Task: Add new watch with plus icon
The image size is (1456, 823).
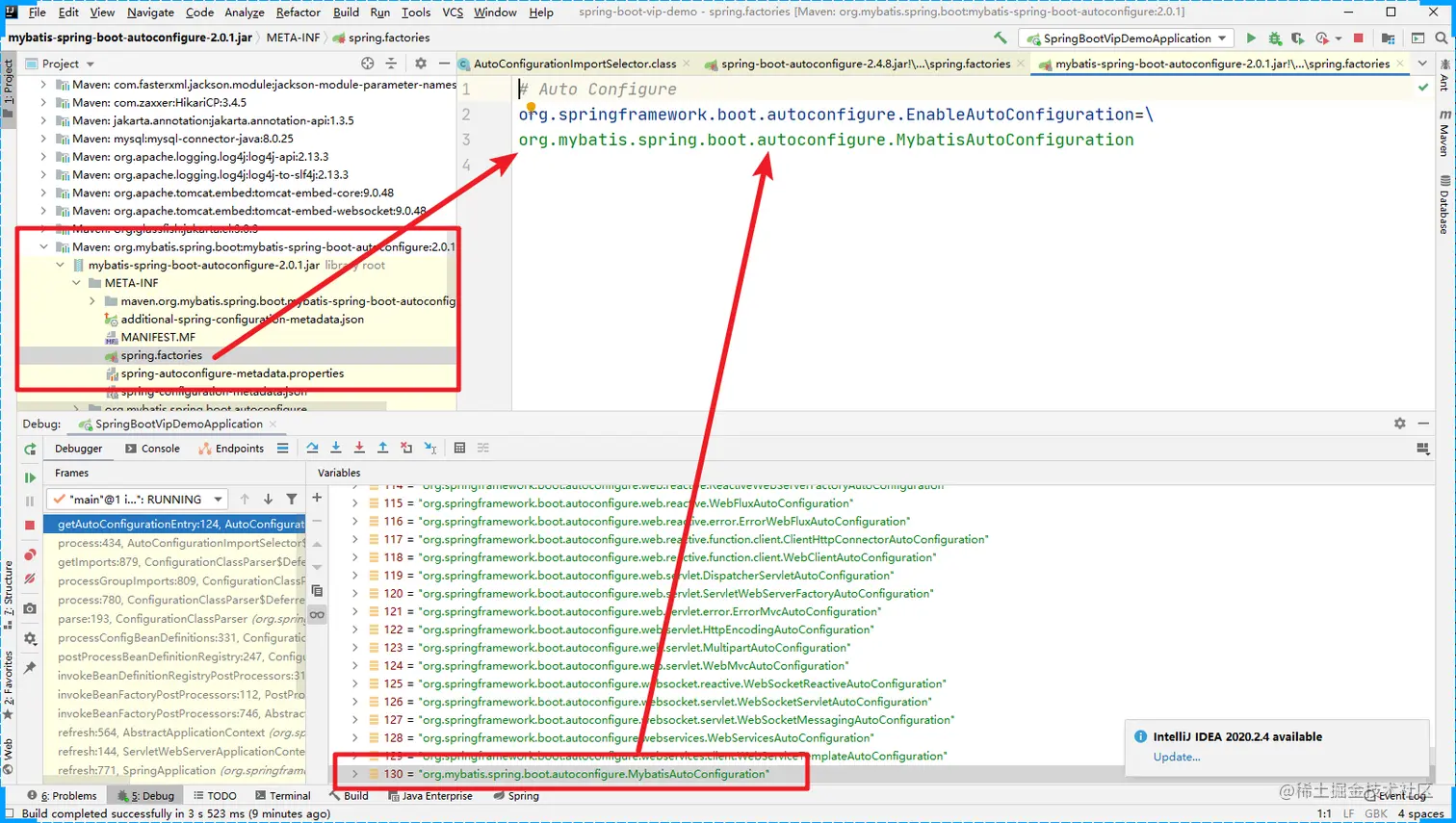Action: tap(317, 498)
